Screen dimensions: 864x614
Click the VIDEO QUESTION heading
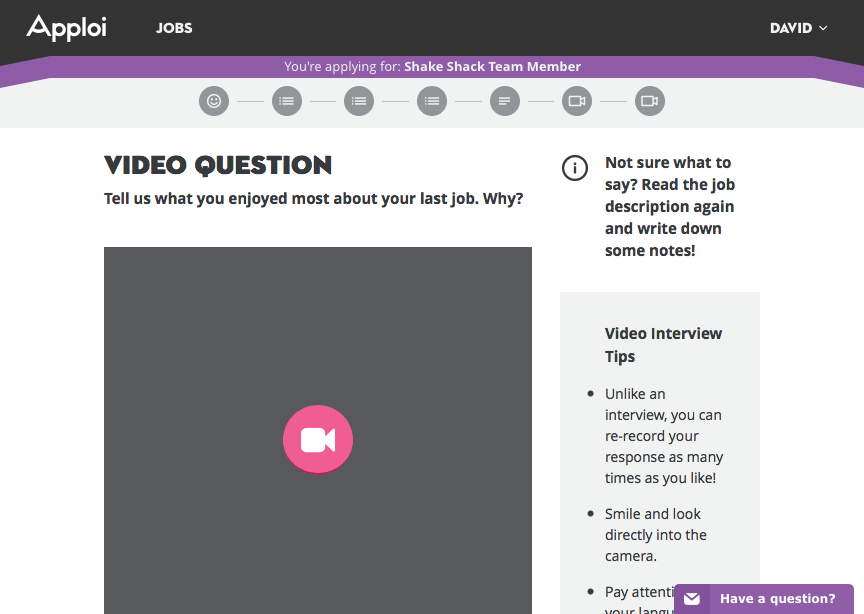click(x=218, y=165)
